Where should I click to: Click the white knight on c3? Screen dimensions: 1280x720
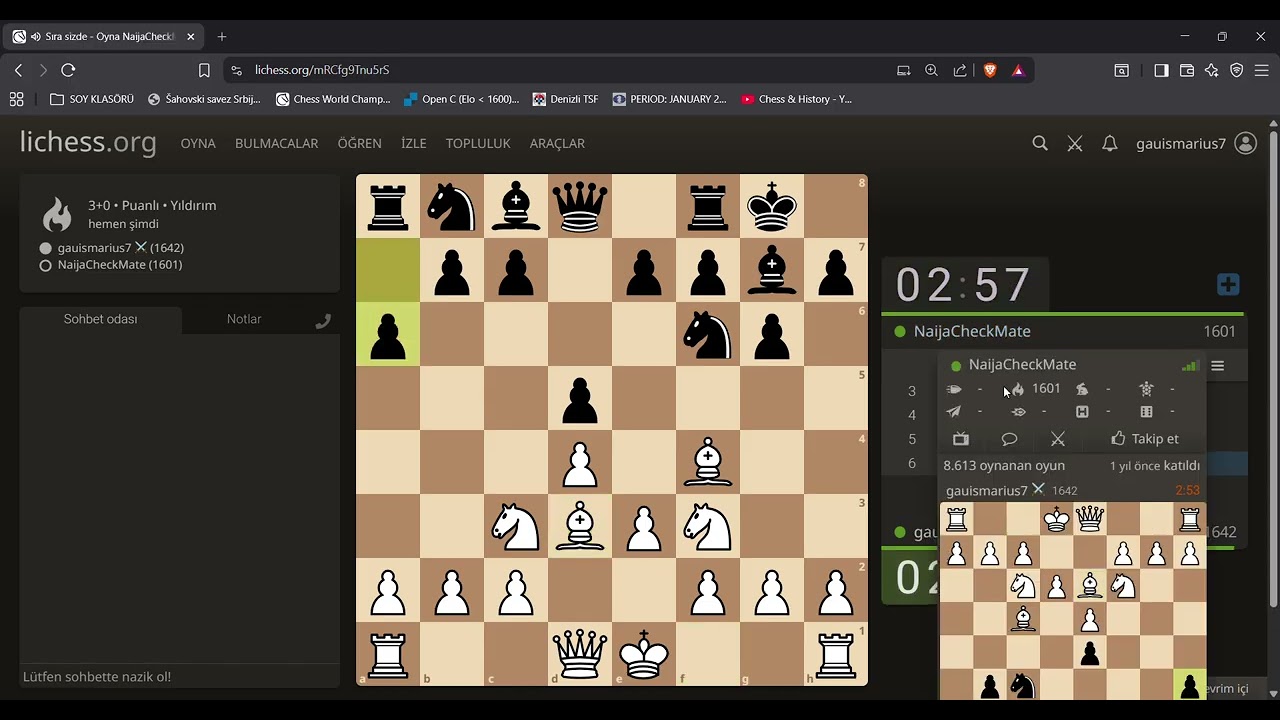516,526
